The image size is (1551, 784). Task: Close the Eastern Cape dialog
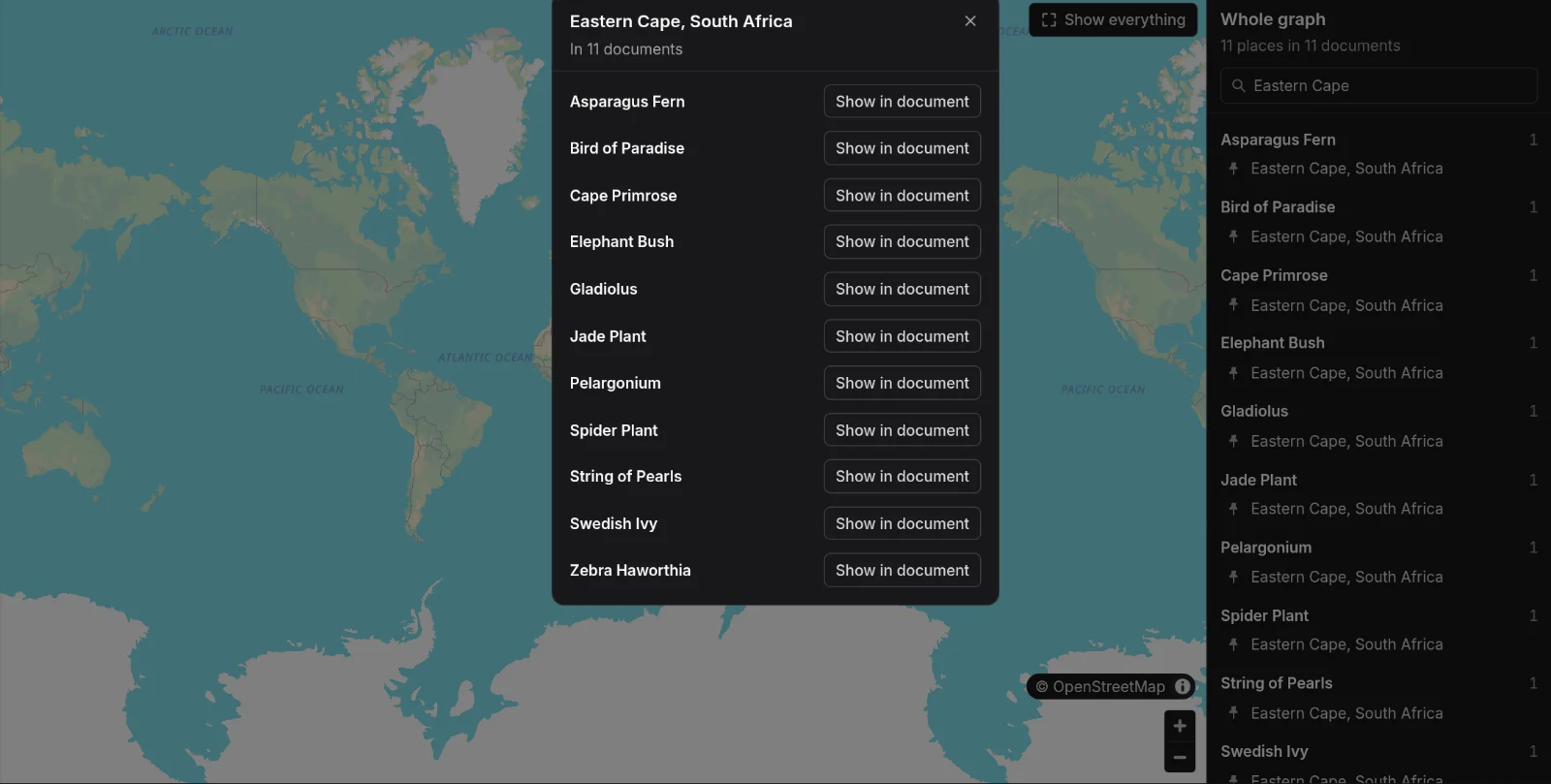click(970, 21)
